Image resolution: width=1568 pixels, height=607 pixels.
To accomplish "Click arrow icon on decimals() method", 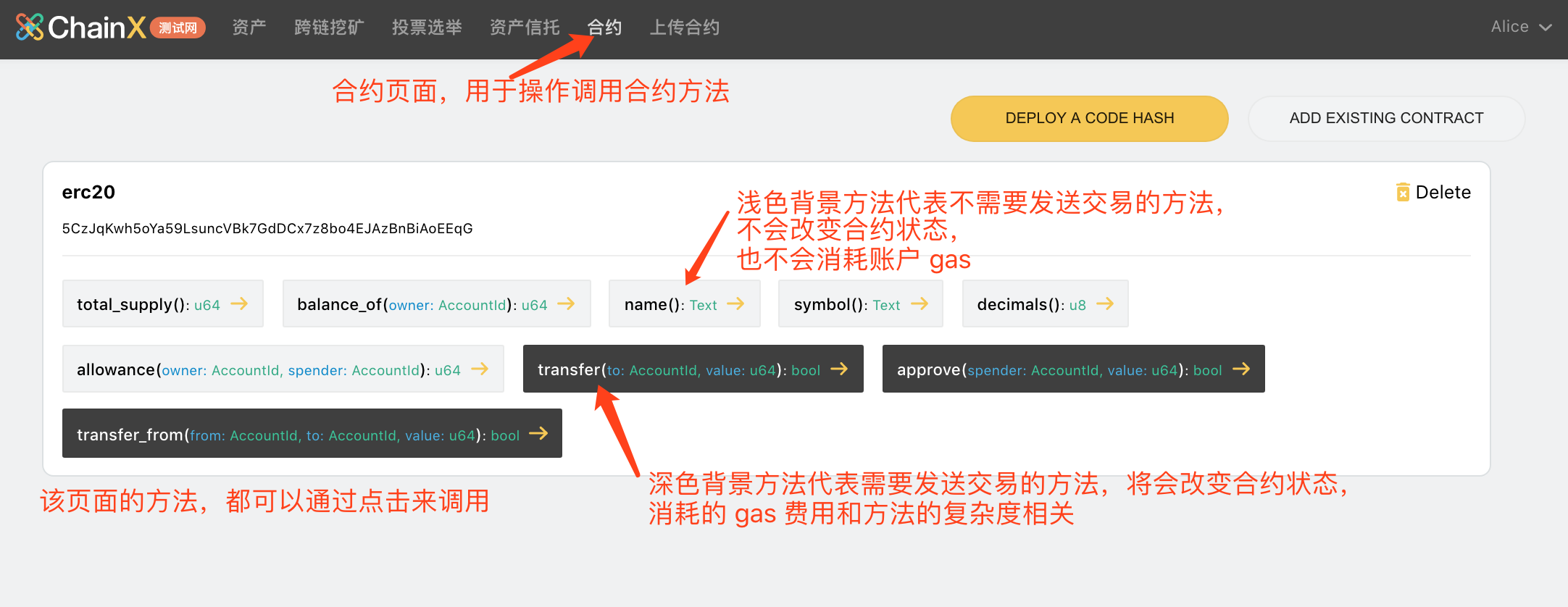I will 1105,303.
